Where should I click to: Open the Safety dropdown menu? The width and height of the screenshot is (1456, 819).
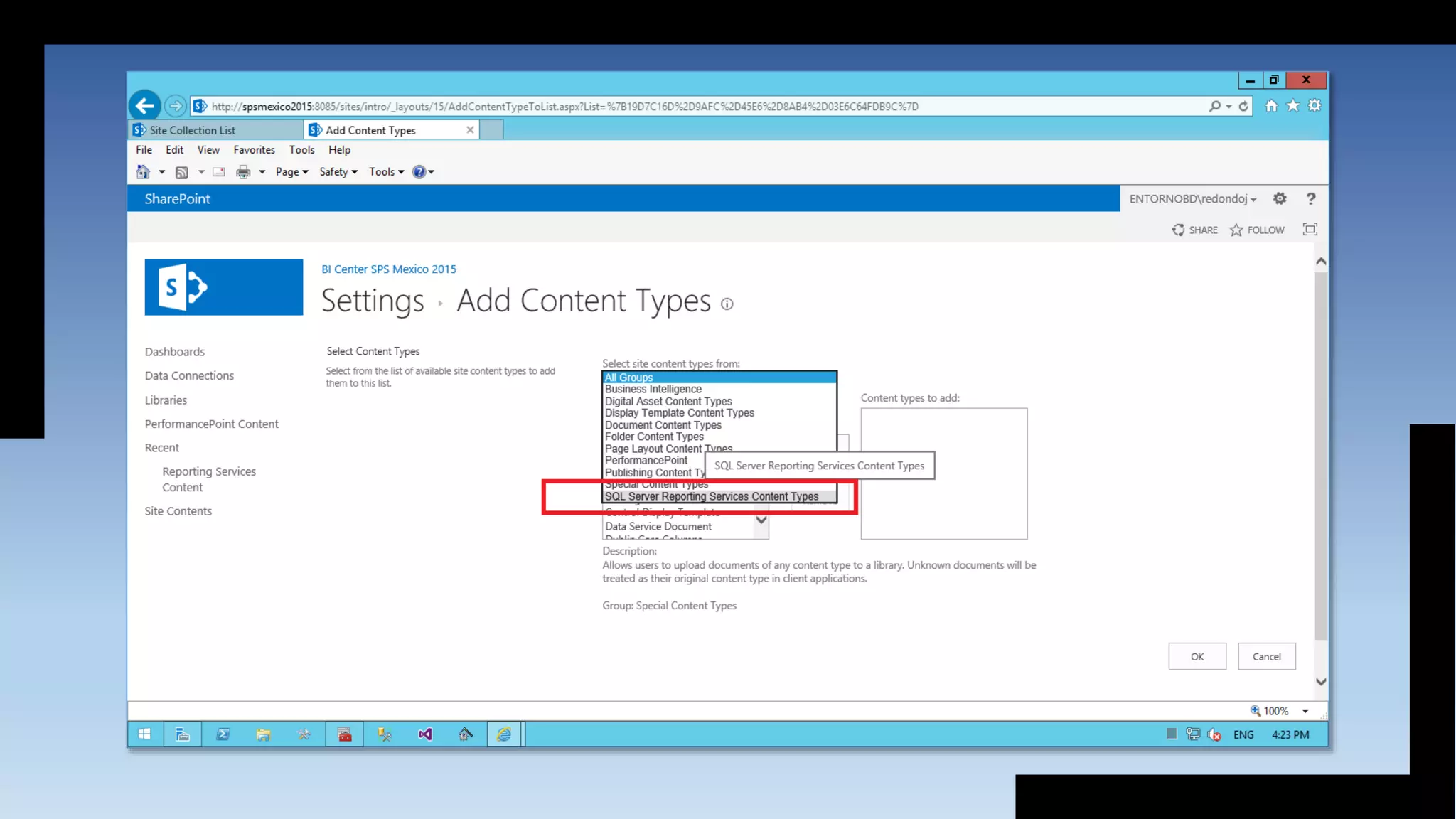click(338, 172)
